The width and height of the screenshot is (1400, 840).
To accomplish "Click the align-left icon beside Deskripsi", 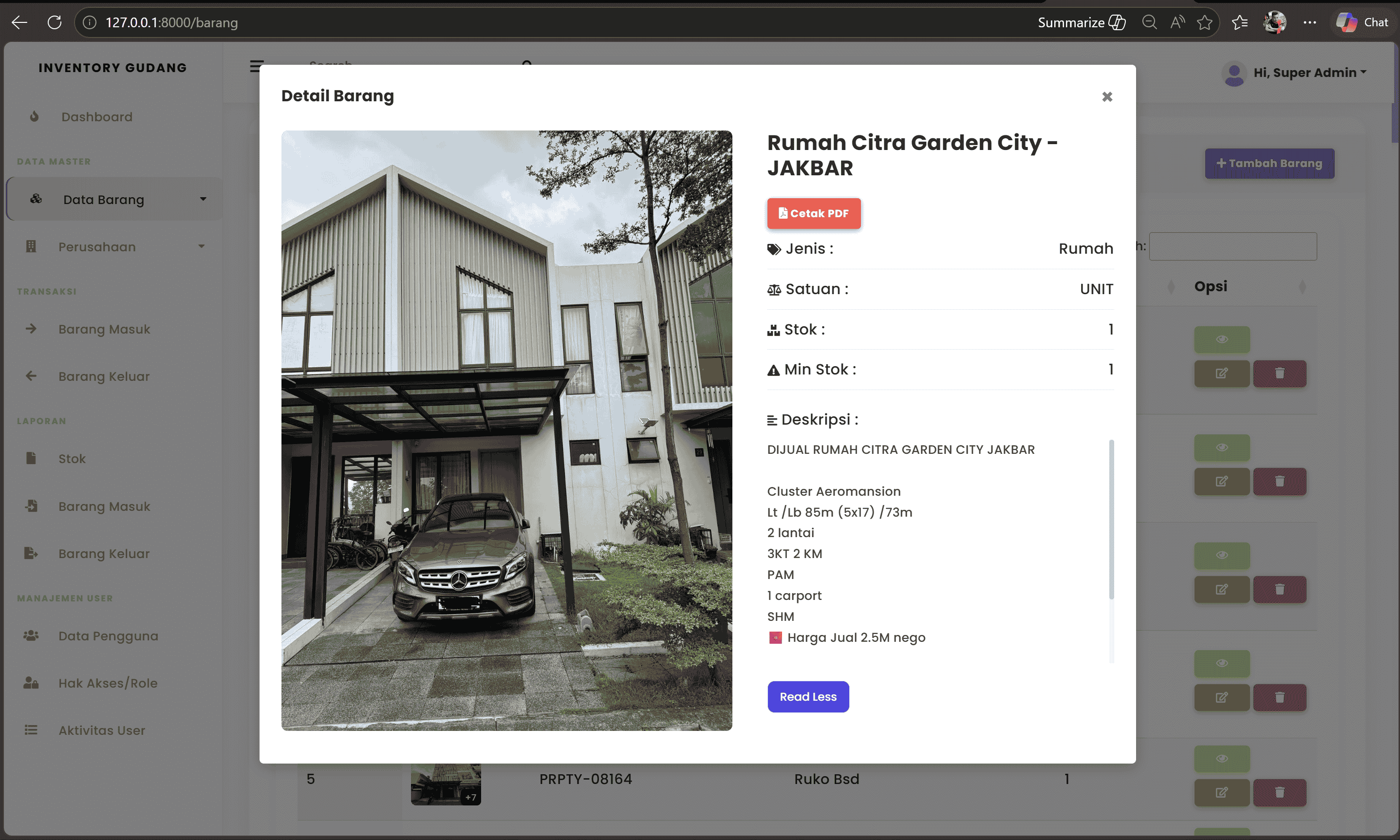I will 772,420.
